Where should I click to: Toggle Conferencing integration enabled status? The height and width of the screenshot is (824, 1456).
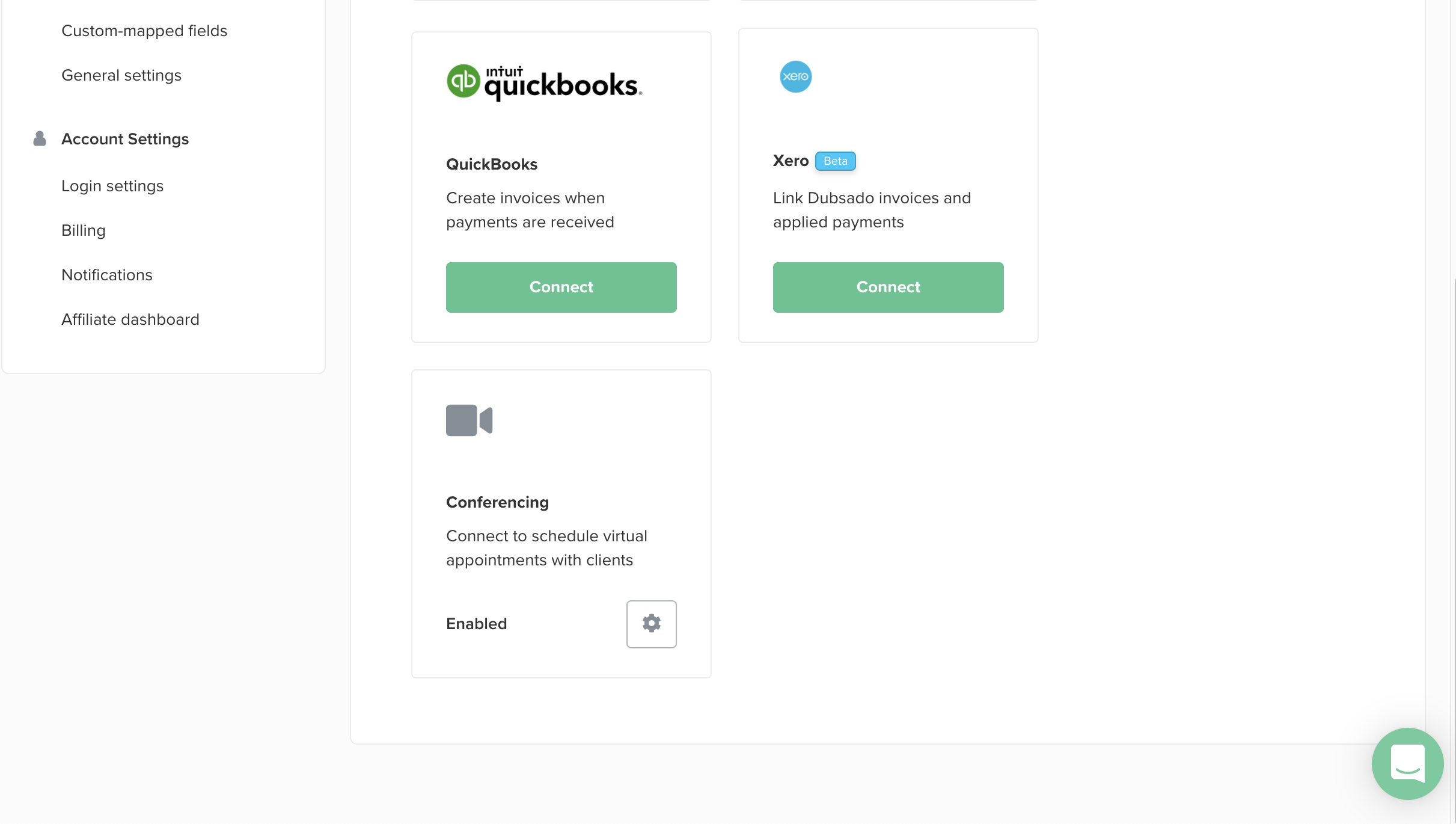tap(476, 624)
